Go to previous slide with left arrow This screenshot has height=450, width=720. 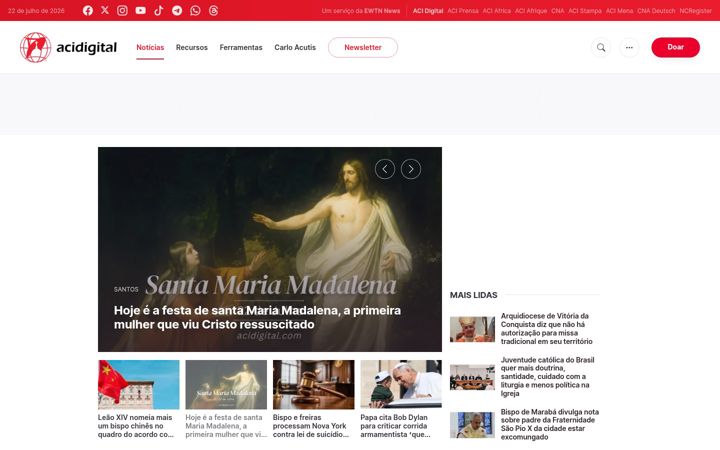pos(385,169)
